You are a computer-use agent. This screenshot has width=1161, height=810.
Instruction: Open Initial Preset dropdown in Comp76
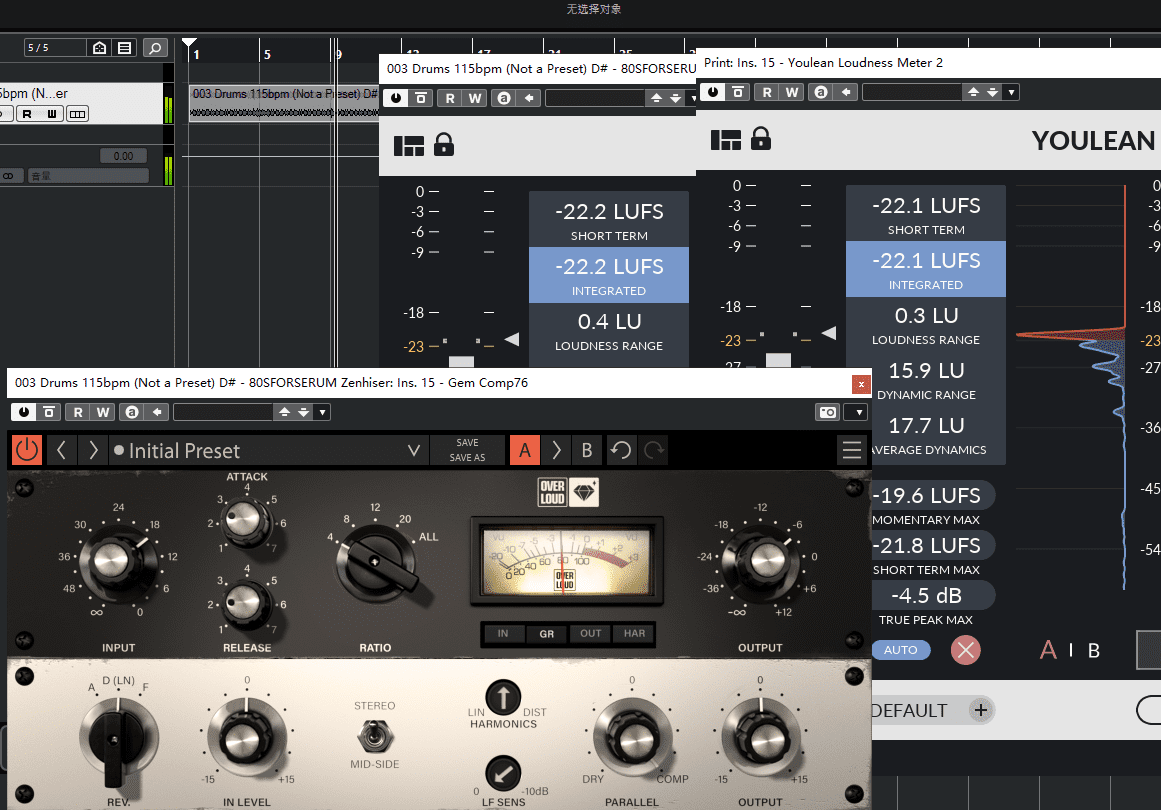414,450
